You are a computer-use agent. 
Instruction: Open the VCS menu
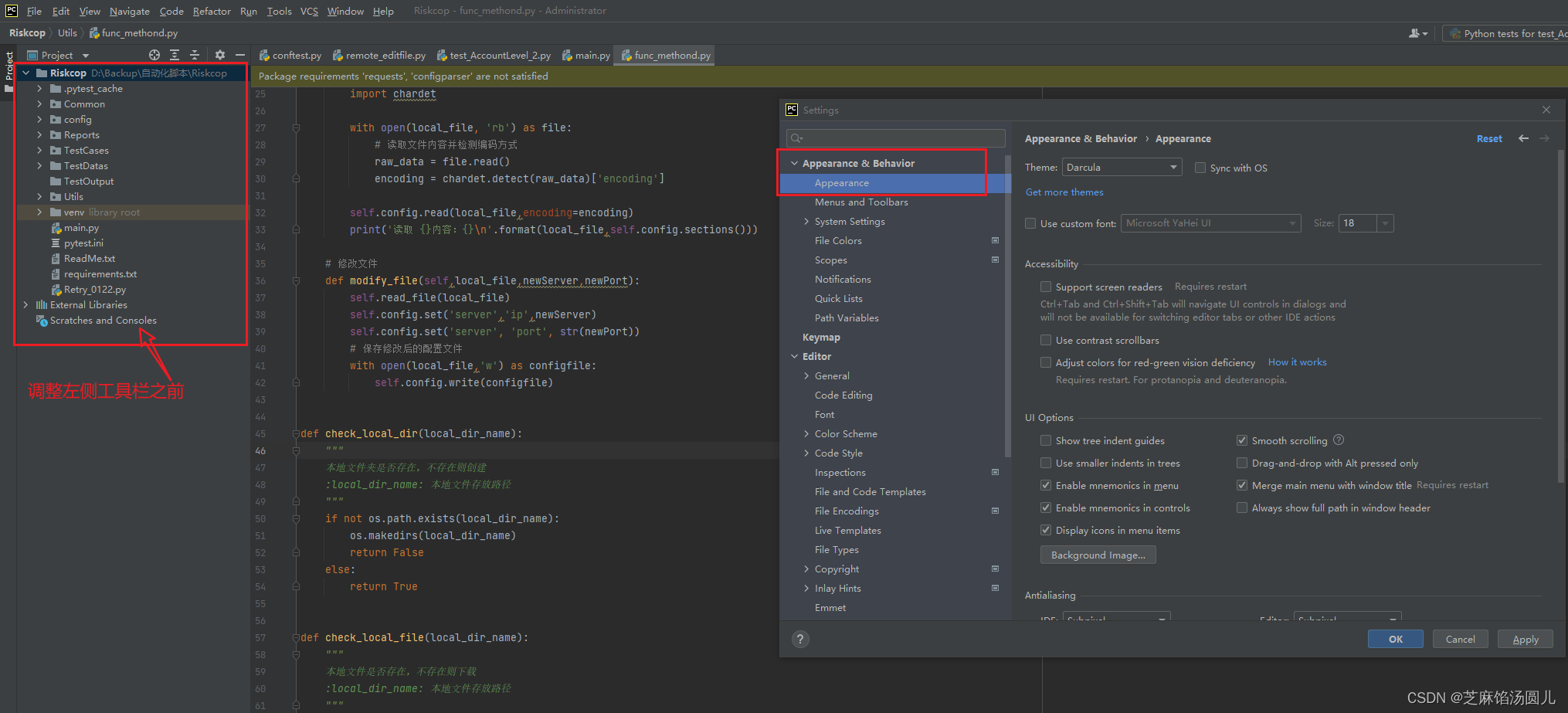[x=309, y=11]
